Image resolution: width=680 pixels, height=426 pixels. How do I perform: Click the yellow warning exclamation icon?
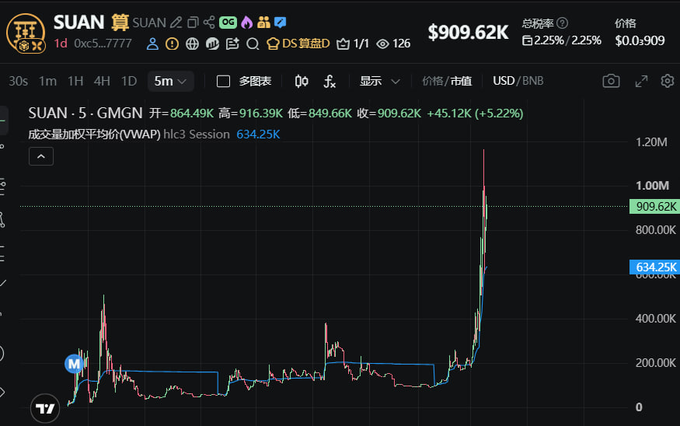[x=172, y=44]
